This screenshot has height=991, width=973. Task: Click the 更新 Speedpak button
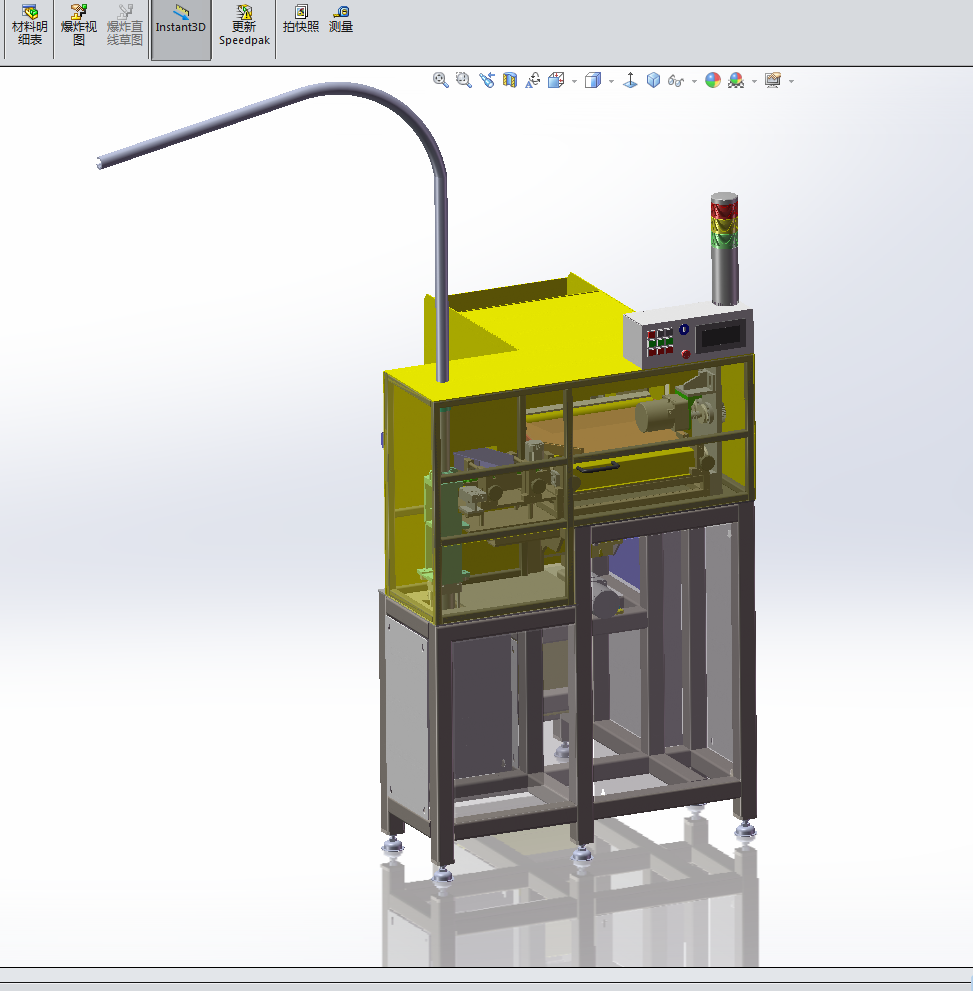click(x=243, y=28)
